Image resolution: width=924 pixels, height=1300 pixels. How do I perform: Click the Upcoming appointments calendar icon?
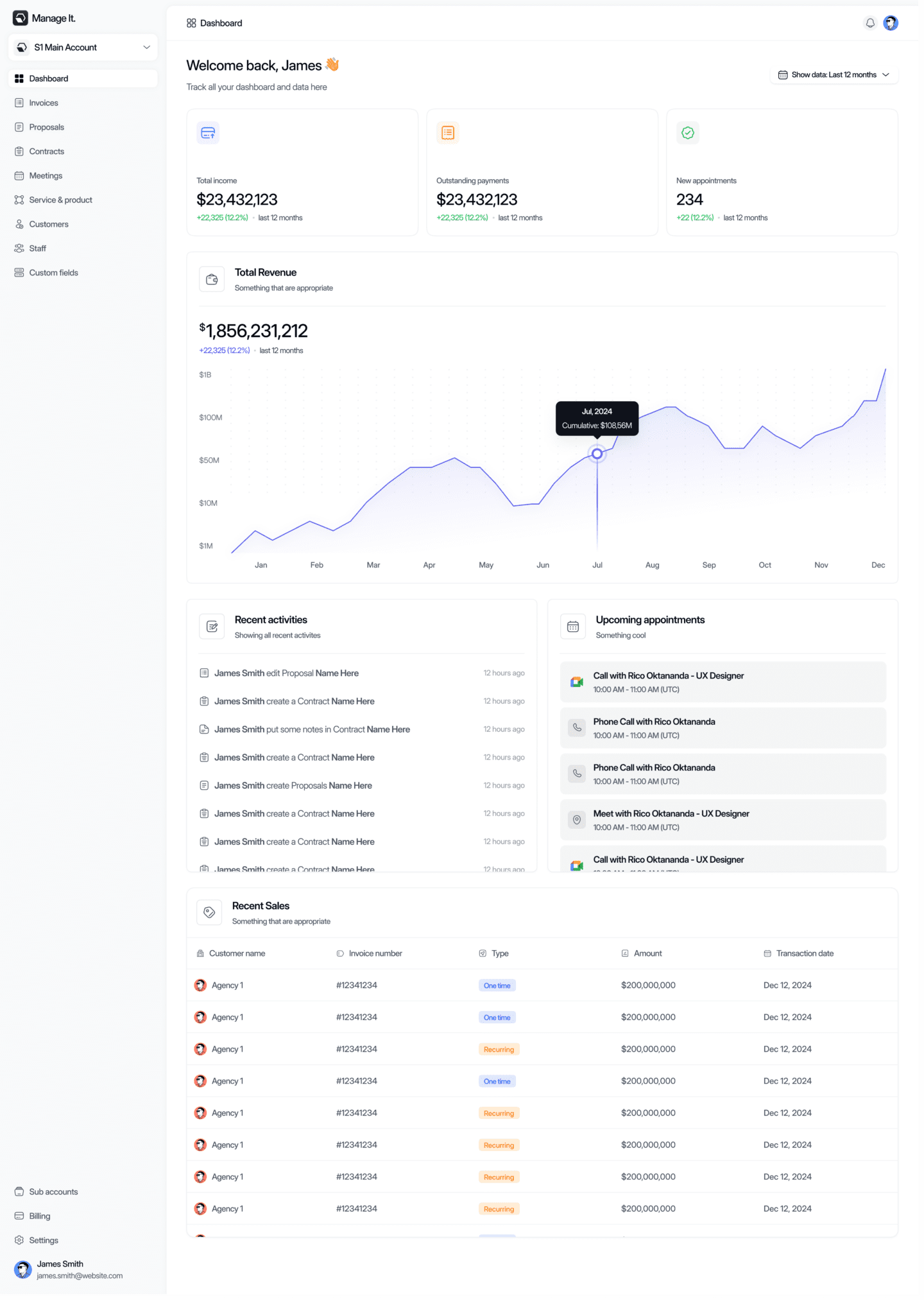(573, 627)
